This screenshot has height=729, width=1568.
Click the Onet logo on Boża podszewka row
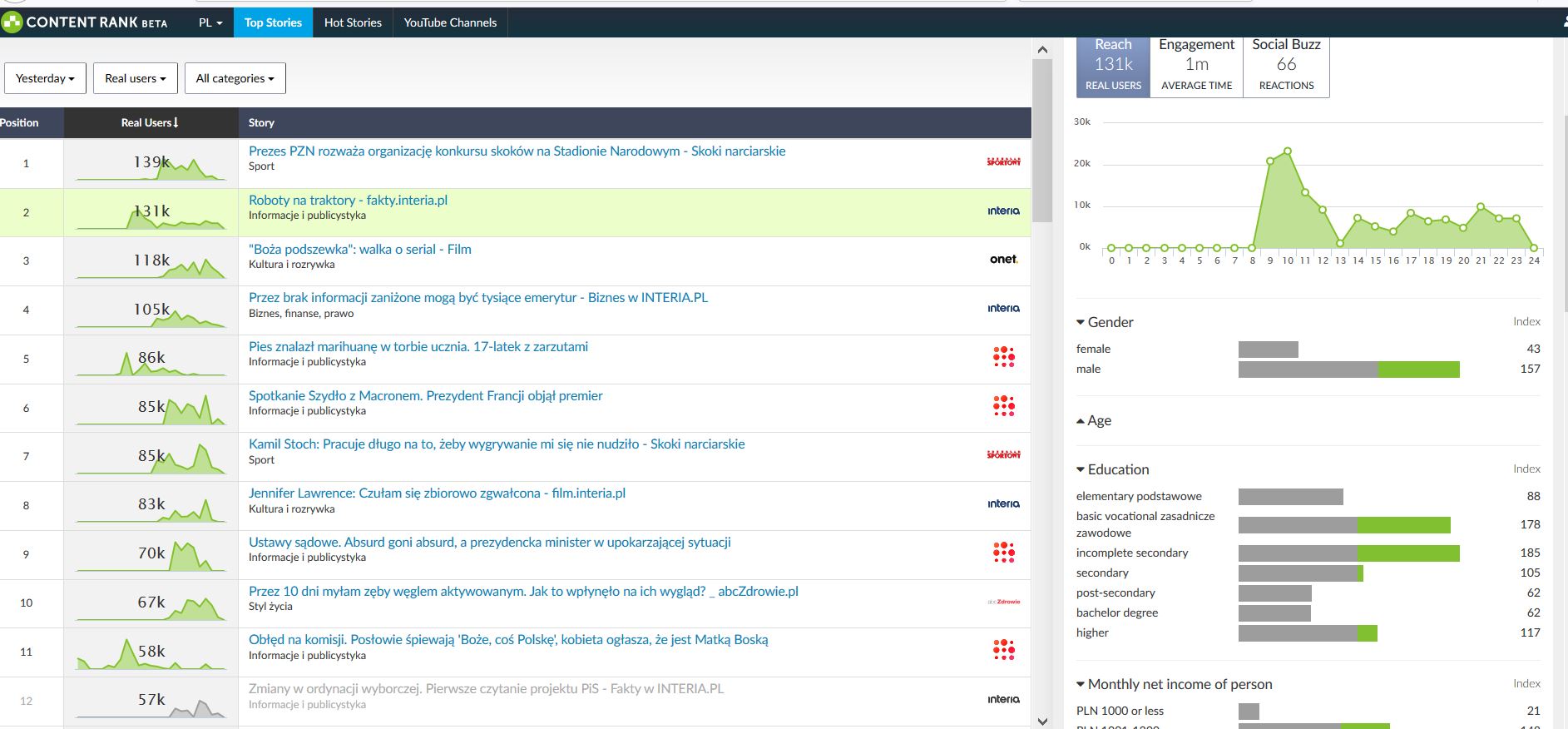coord(1003,260)
